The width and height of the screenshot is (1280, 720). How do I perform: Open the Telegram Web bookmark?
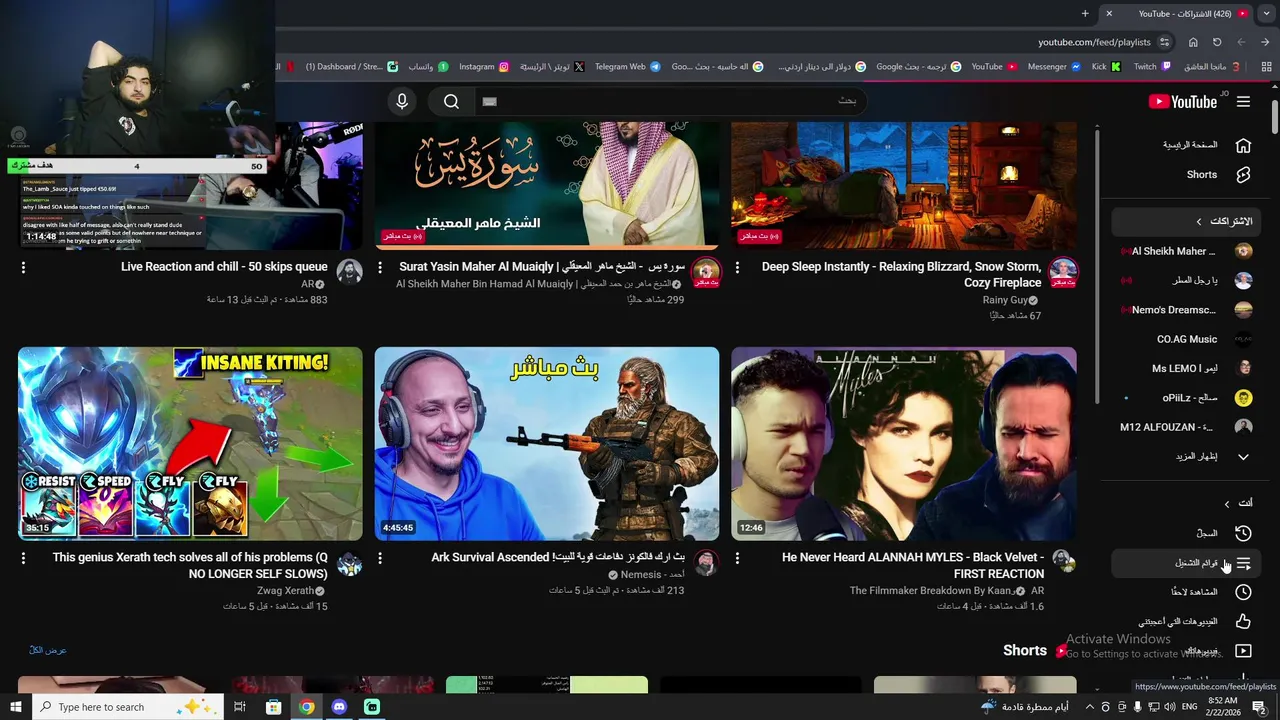pos(627,67)
